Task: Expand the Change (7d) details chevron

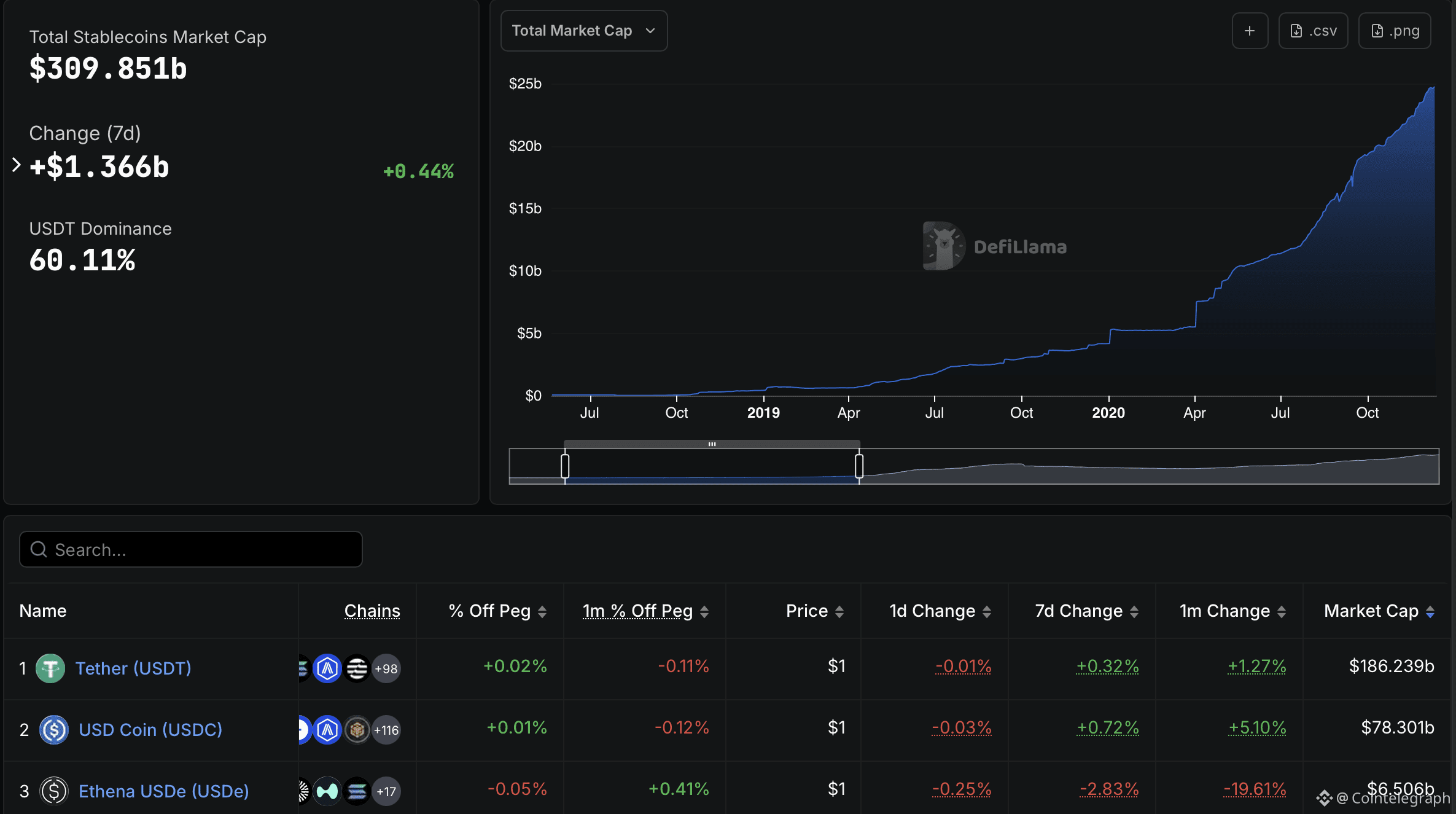Action: point(15,165)
